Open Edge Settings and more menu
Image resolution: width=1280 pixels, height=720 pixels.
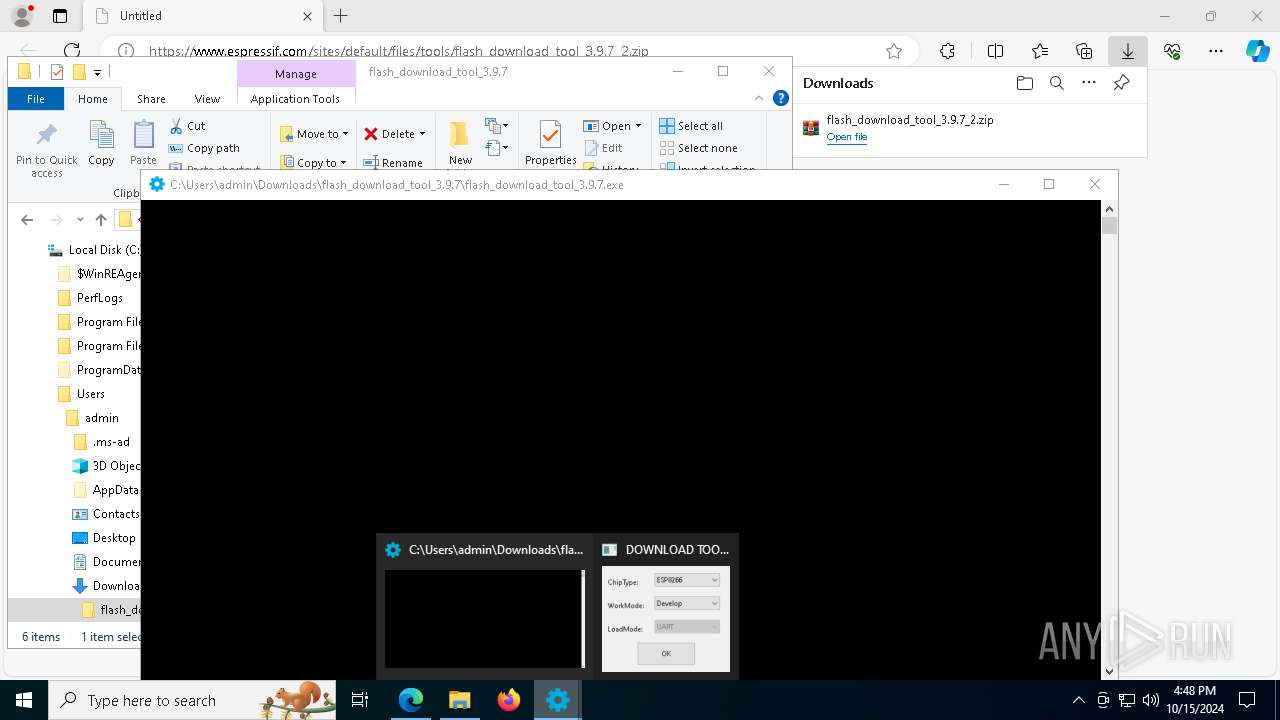click(1216, 51)
